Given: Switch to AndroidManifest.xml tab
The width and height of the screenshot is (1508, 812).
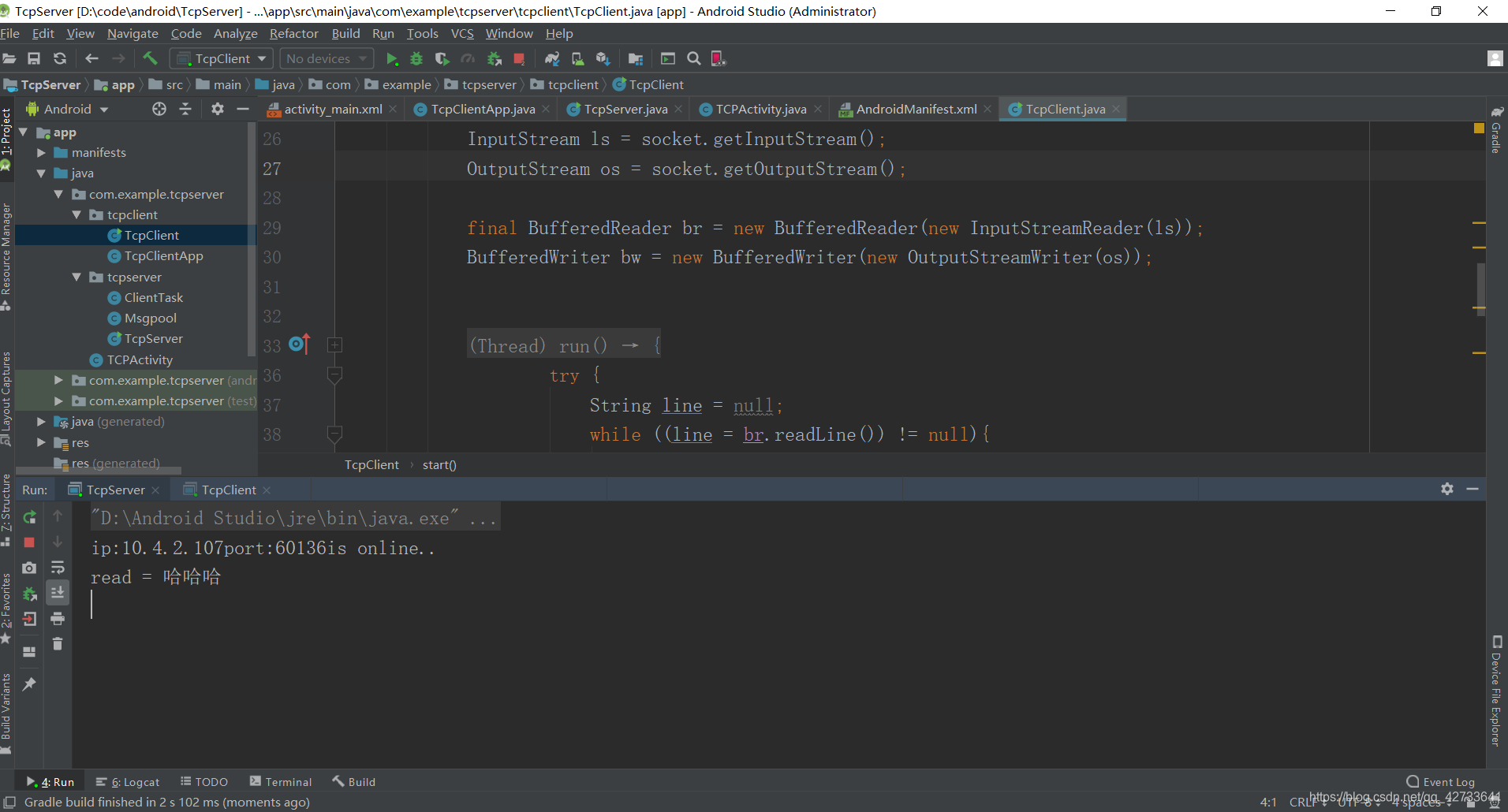Looking at the screenshot, I should click(x=916, y=109).
